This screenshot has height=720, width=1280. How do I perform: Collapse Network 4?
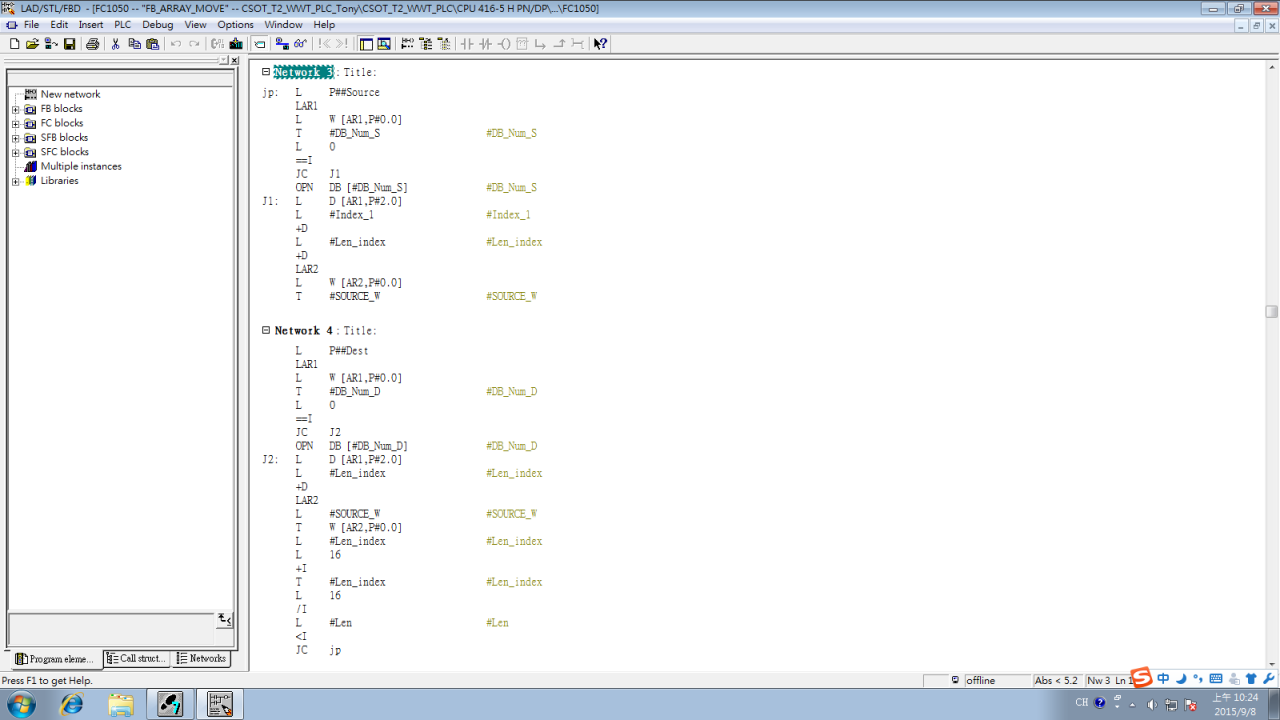[266, 330]
